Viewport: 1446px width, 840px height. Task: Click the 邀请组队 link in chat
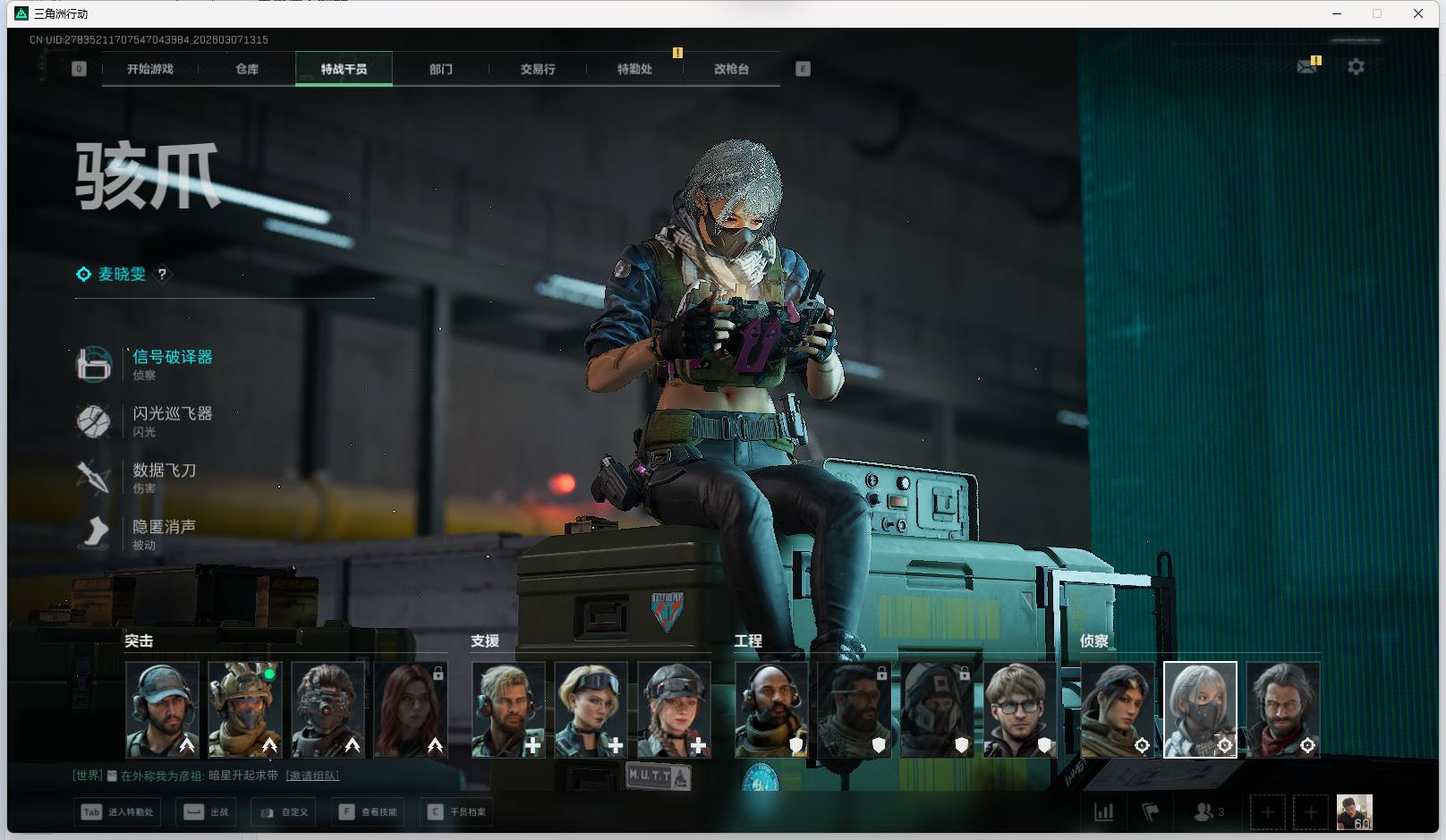(x=312, y=776)
